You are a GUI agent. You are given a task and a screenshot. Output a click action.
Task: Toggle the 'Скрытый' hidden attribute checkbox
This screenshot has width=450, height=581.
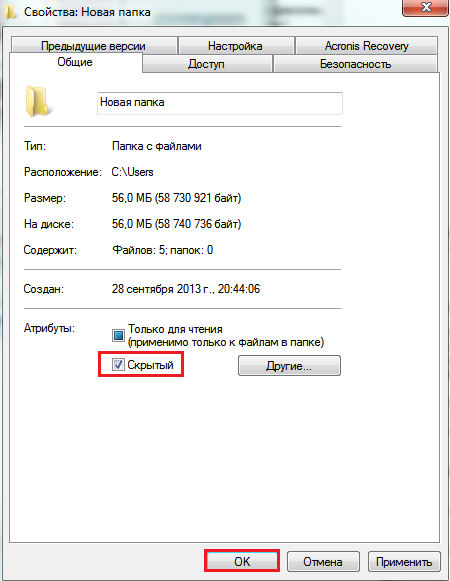[118, 365]
